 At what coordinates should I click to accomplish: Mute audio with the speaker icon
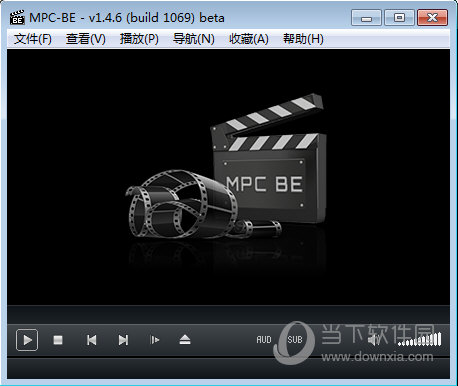pyautogui.click(x=374, y=340)
